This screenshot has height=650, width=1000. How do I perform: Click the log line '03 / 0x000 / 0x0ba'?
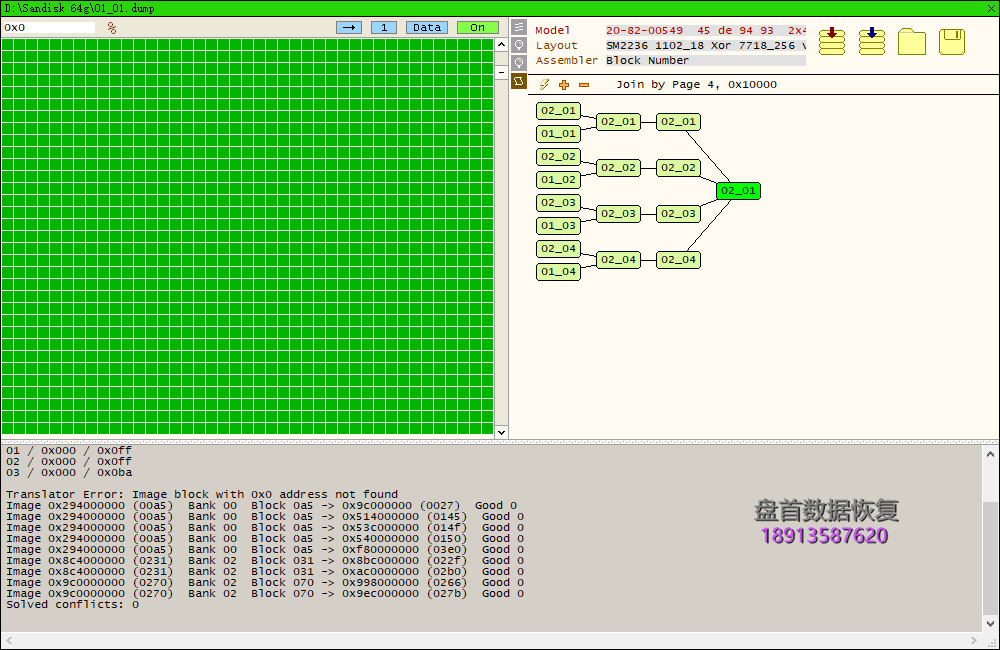[69, 473]
